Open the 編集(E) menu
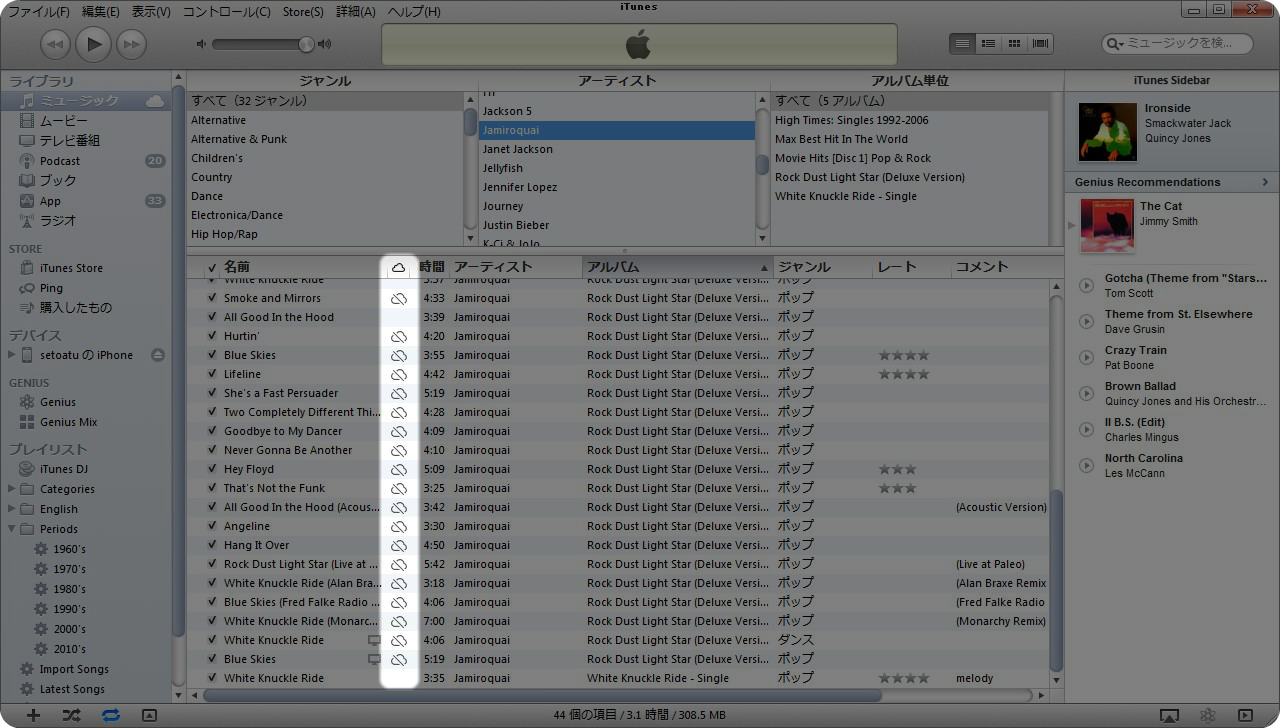Image resolution: width=1280 pixels, height=728 pixels. [x=100, y=12]
